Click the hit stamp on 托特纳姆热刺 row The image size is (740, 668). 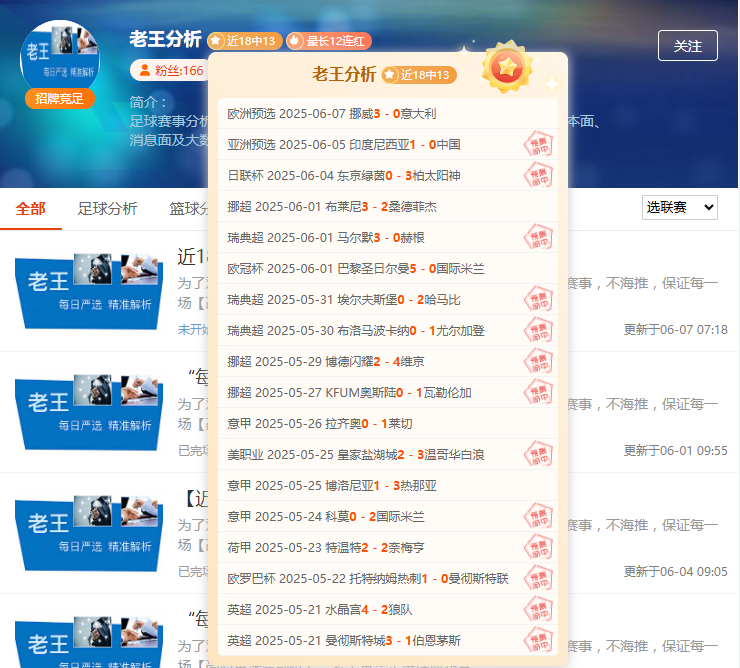point(538,579)
